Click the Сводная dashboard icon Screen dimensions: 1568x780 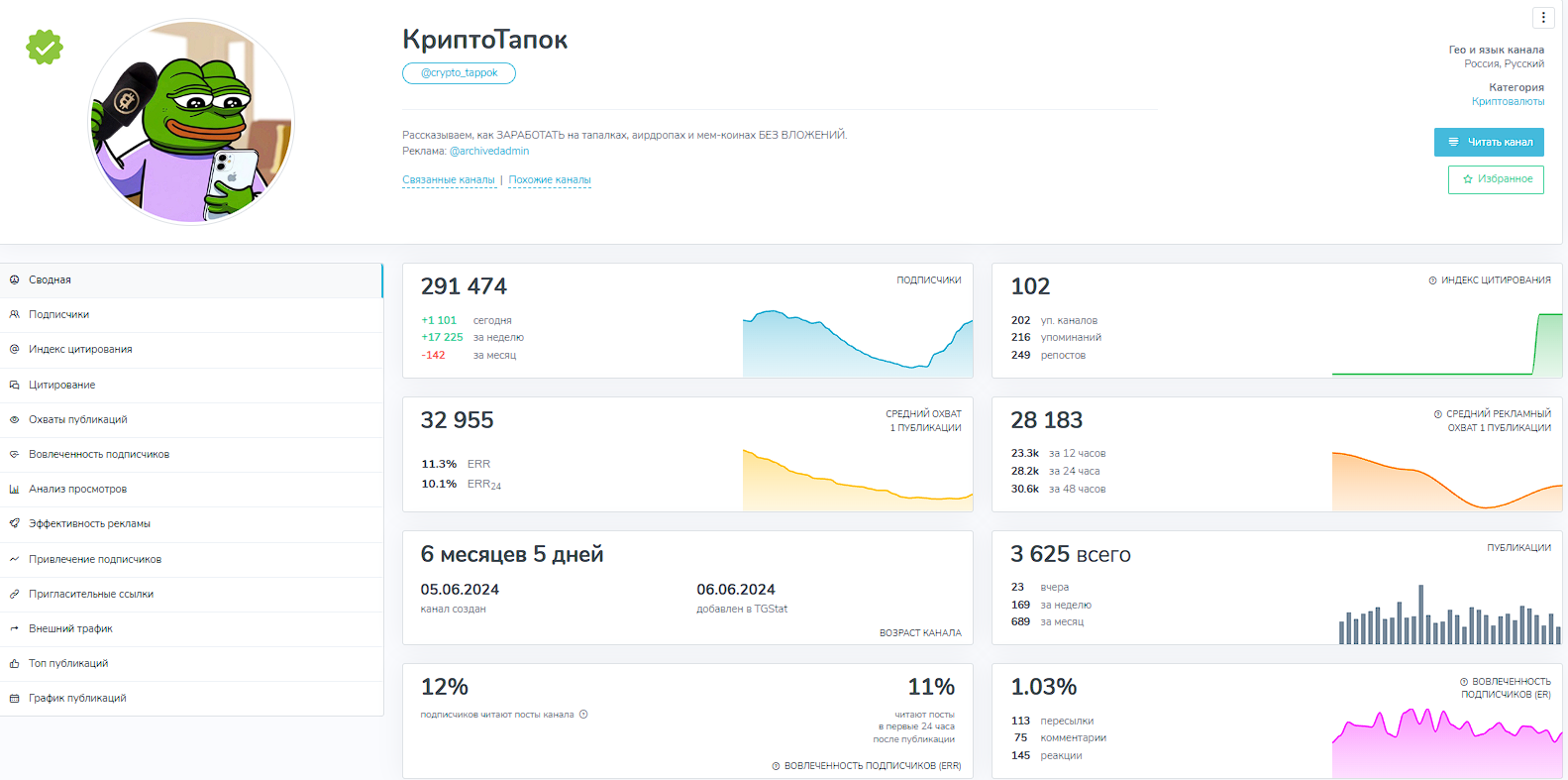coord(14,280)
